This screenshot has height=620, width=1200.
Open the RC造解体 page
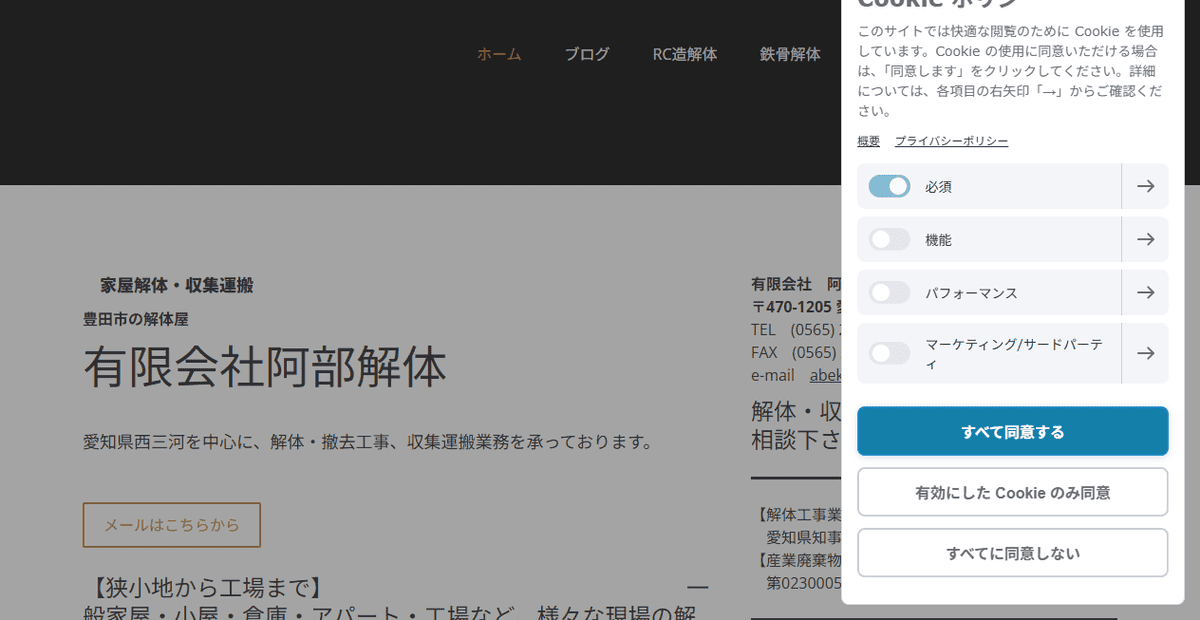pos(685,55)
